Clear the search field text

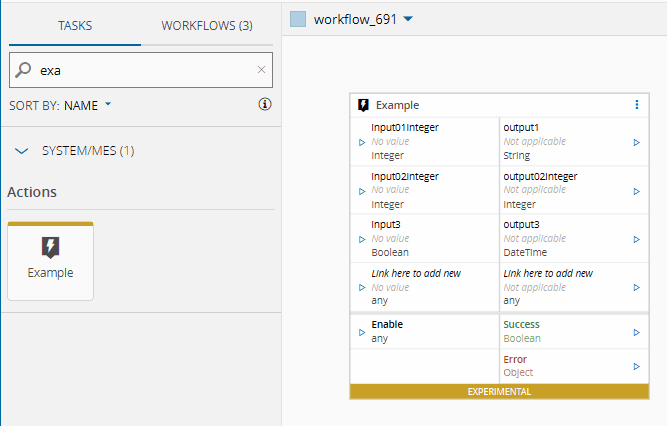(x=261, y=70)
